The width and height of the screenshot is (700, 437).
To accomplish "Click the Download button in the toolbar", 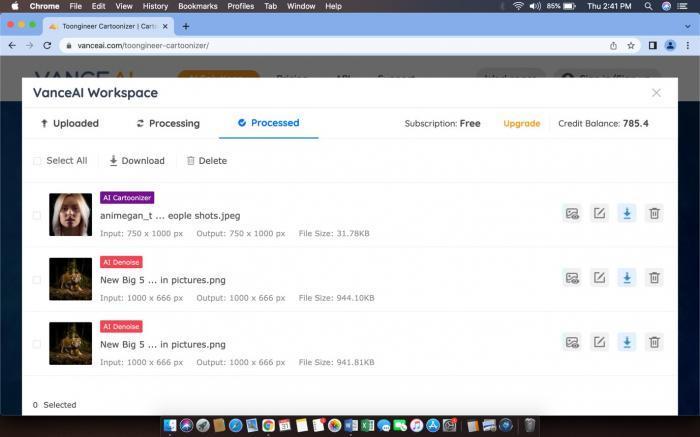I will (137, 161).
